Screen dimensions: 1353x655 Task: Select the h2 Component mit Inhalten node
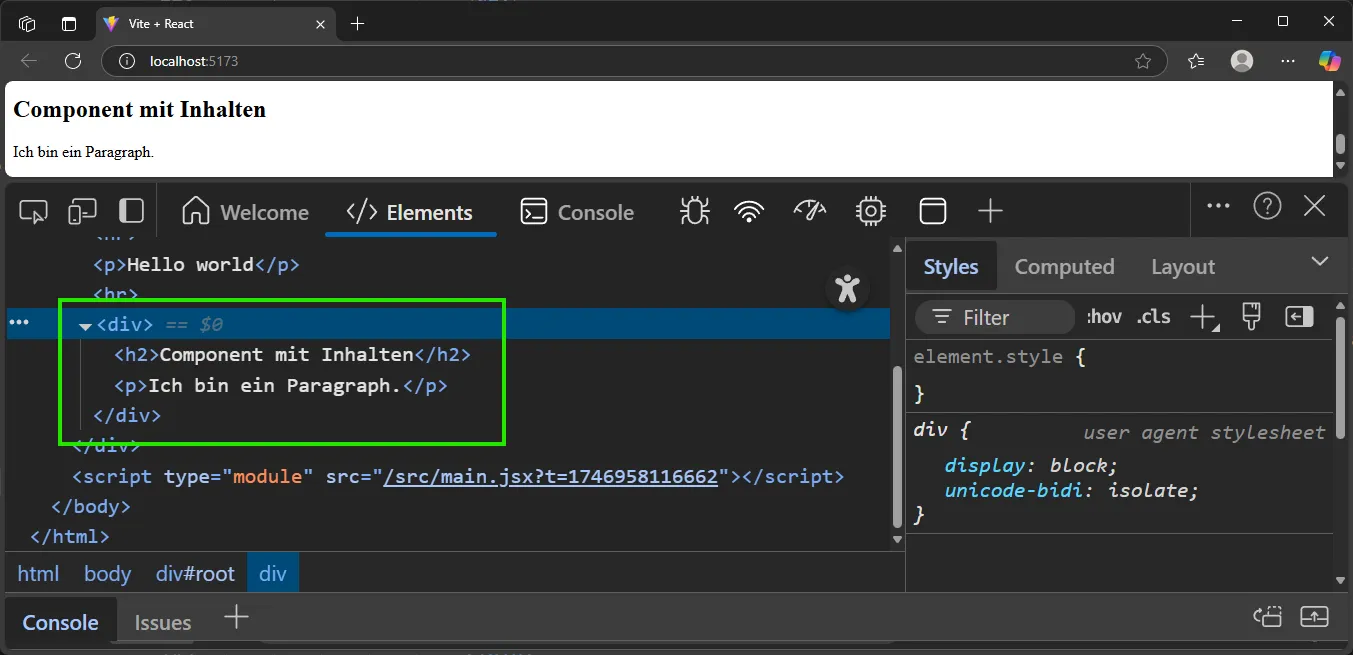[x=292, y=355]
